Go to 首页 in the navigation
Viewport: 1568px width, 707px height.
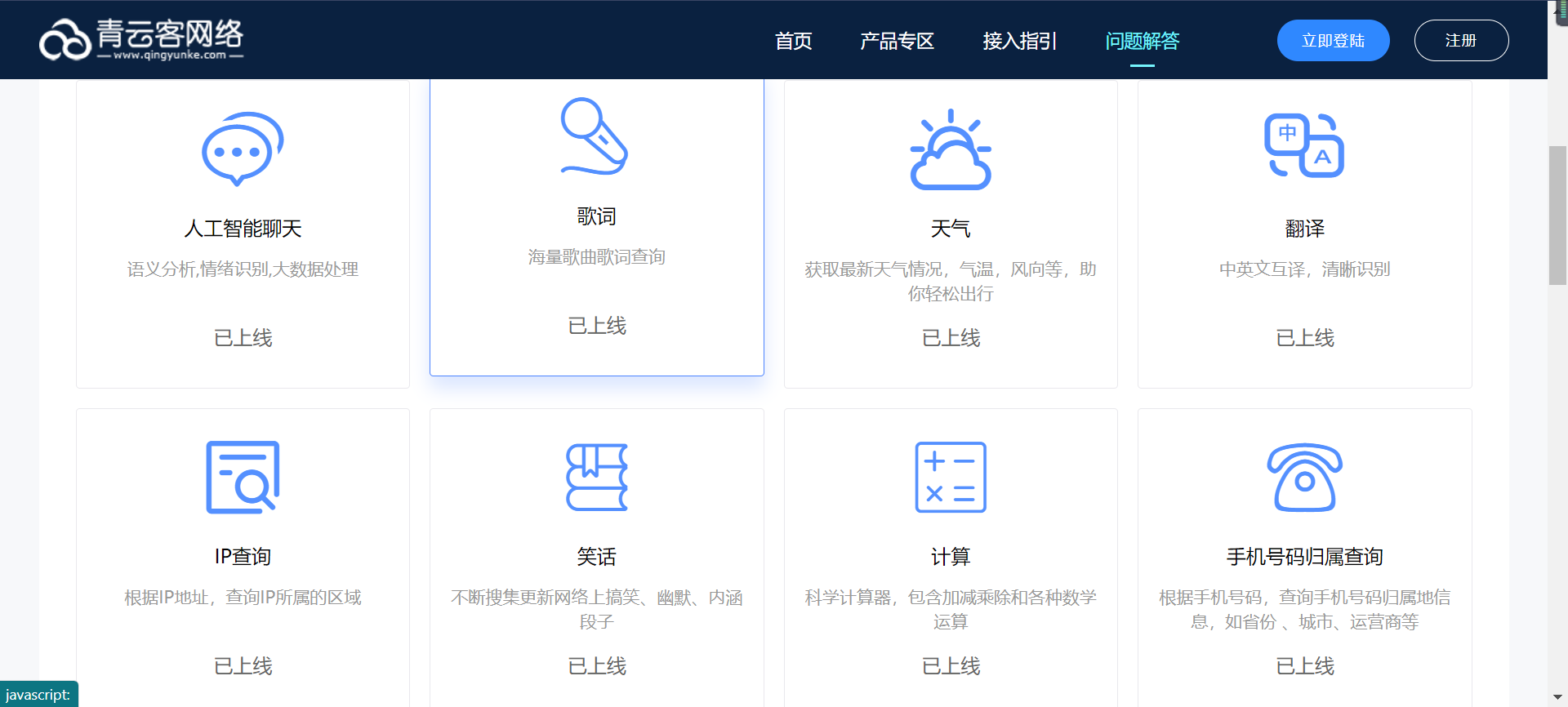pos(793,41)
